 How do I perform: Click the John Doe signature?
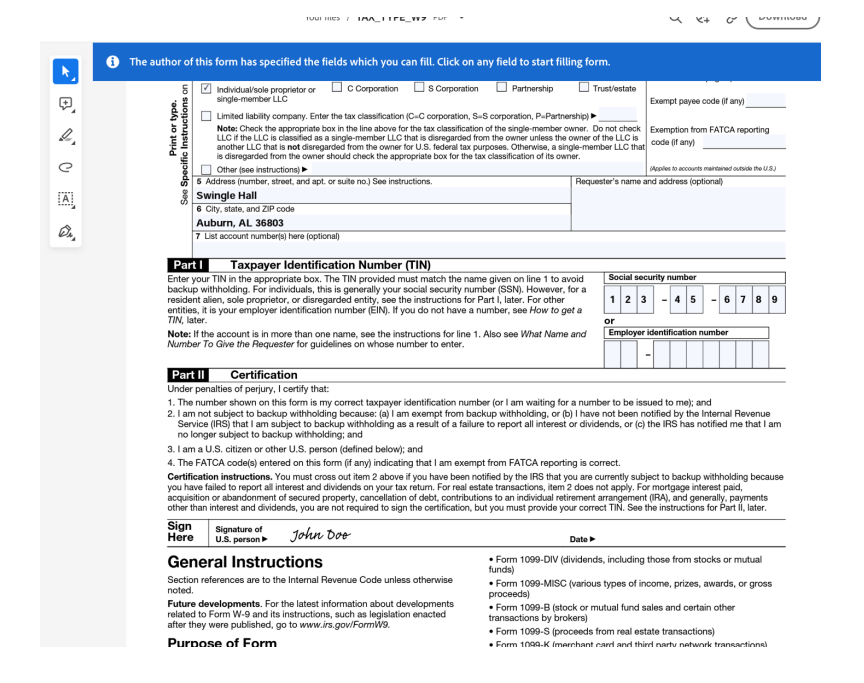pyautogui.click(x=320, y=534)
